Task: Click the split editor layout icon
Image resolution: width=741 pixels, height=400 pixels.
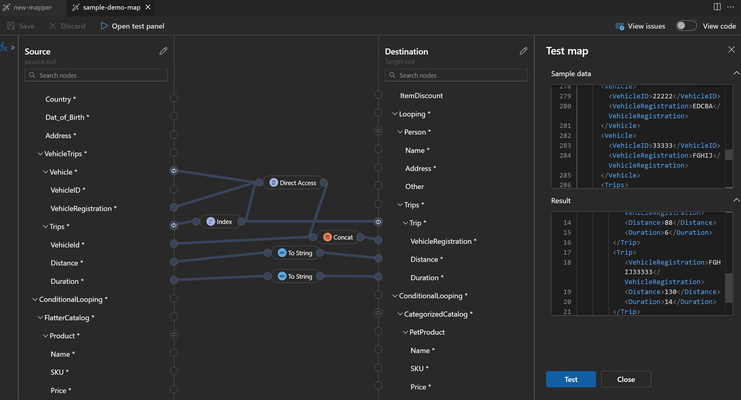Action: 717,7
